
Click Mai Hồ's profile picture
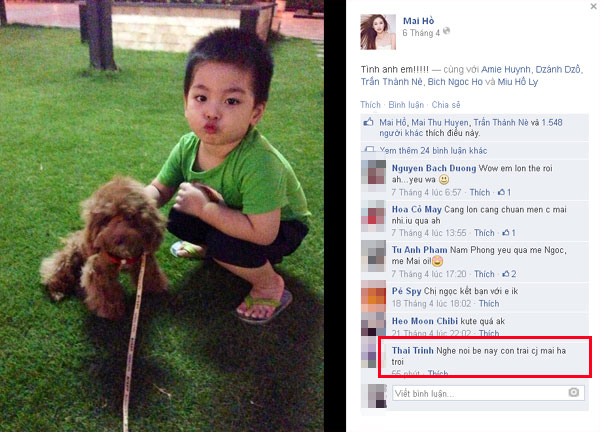378,32
